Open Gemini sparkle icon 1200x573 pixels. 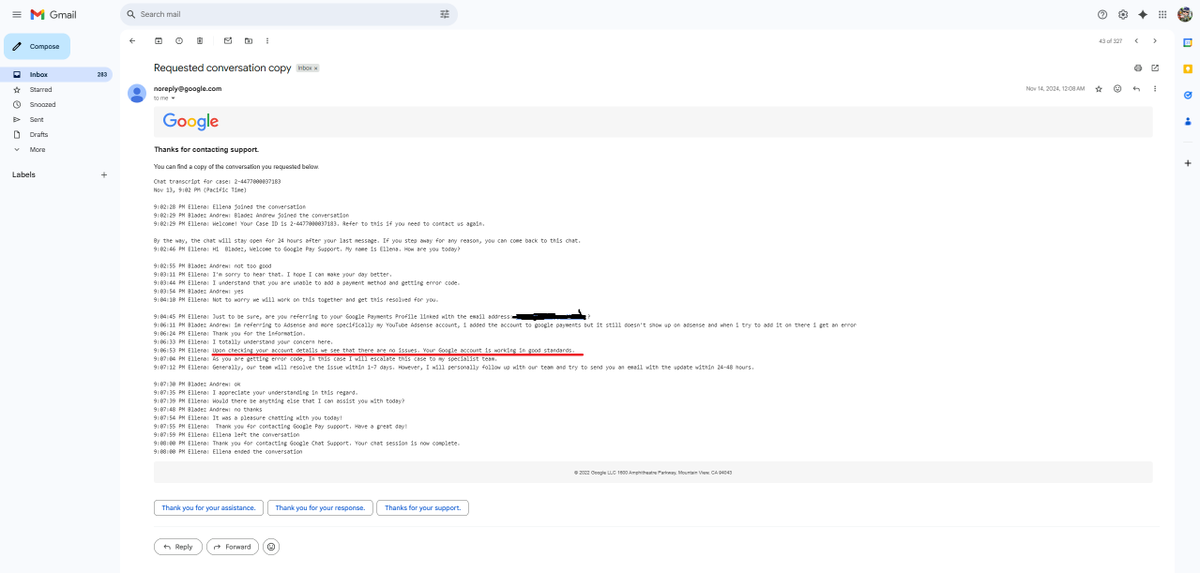[x=1142, y=15]
